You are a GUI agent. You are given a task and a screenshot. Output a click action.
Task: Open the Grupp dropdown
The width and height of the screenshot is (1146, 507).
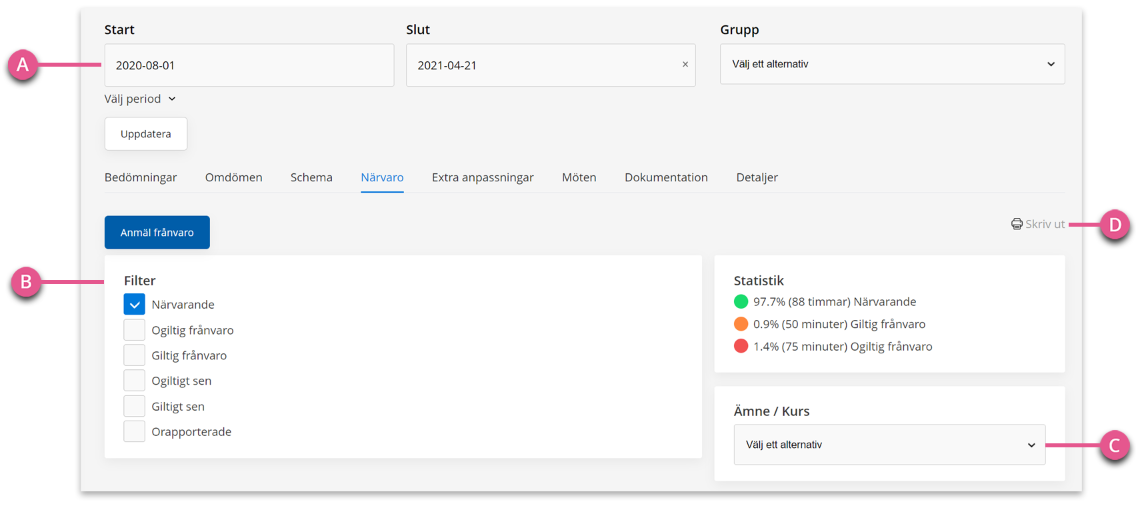coord(892,64)
